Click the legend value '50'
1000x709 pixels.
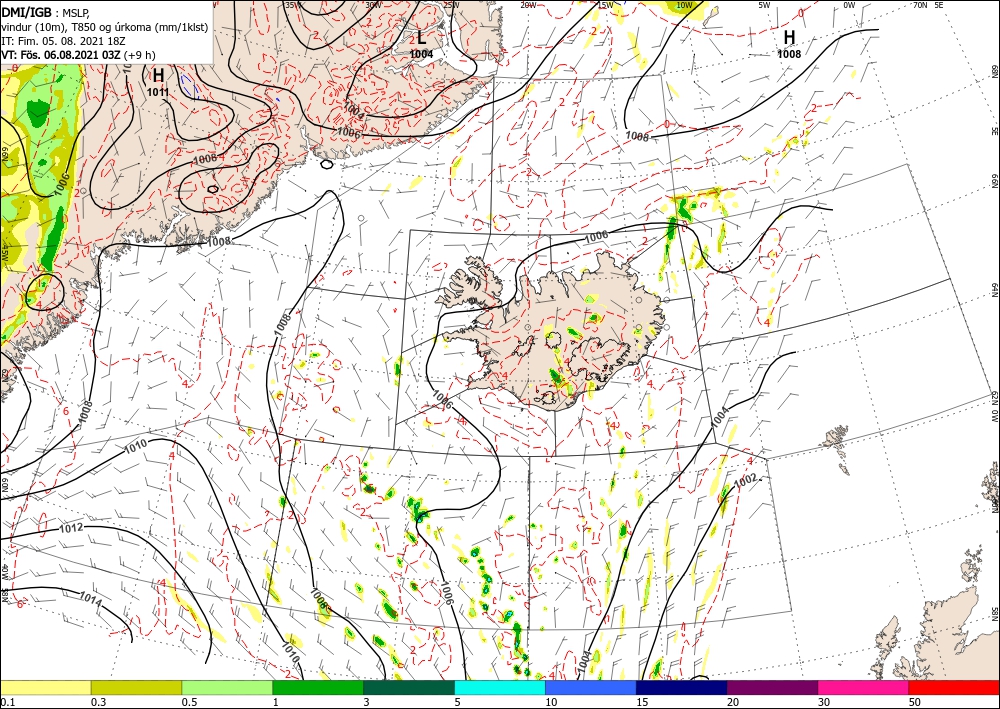click(x=915, y=702)
